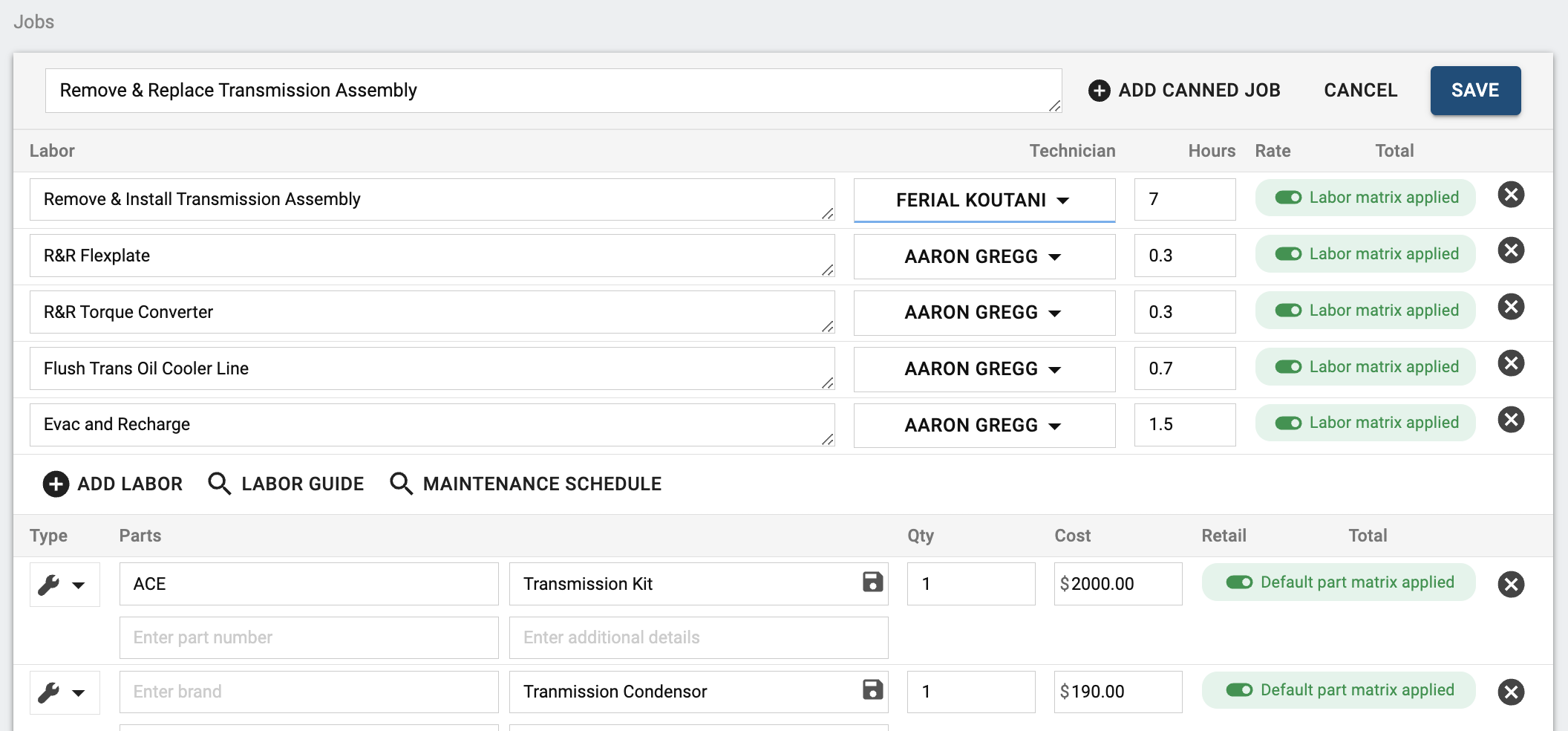Click the $2000.00 cost field
The image size is (1568, 731).
click(1118, 584)
